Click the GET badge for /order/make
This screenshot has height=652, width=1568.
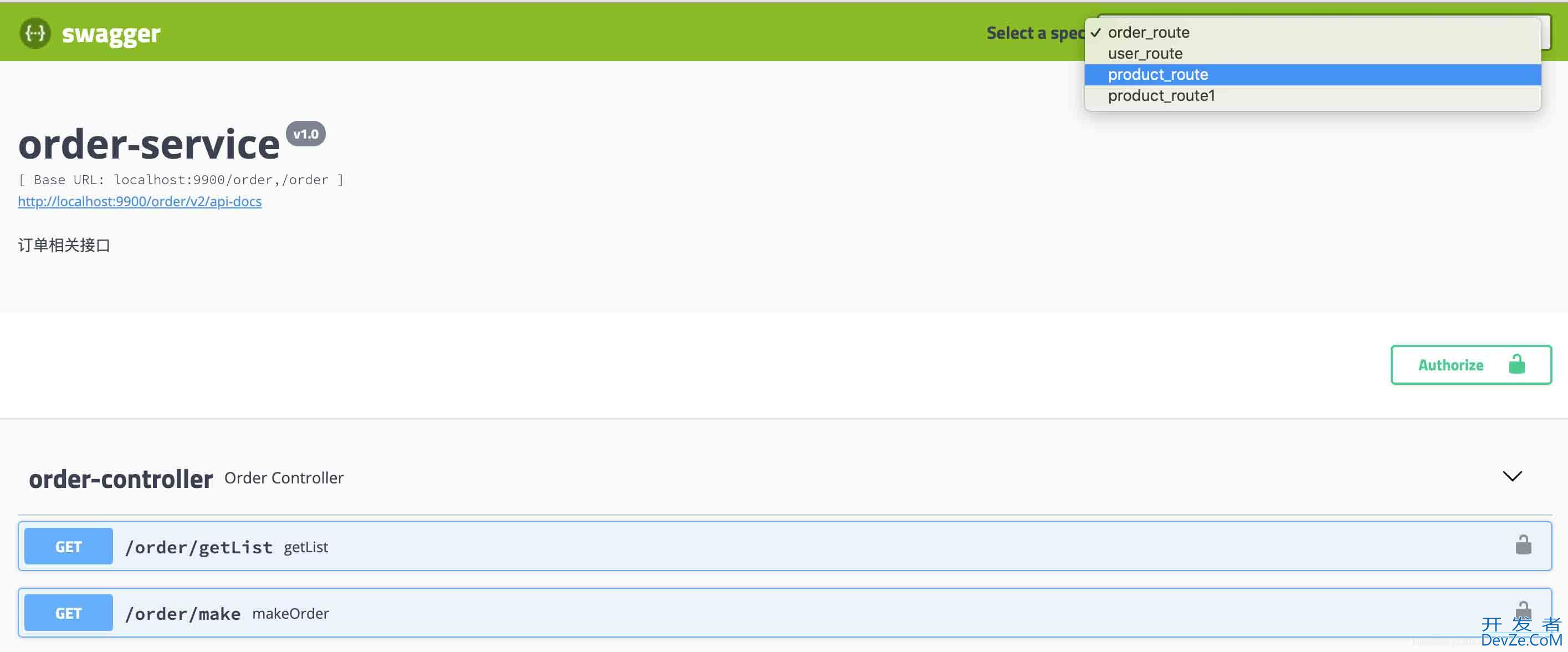[68, 612]
